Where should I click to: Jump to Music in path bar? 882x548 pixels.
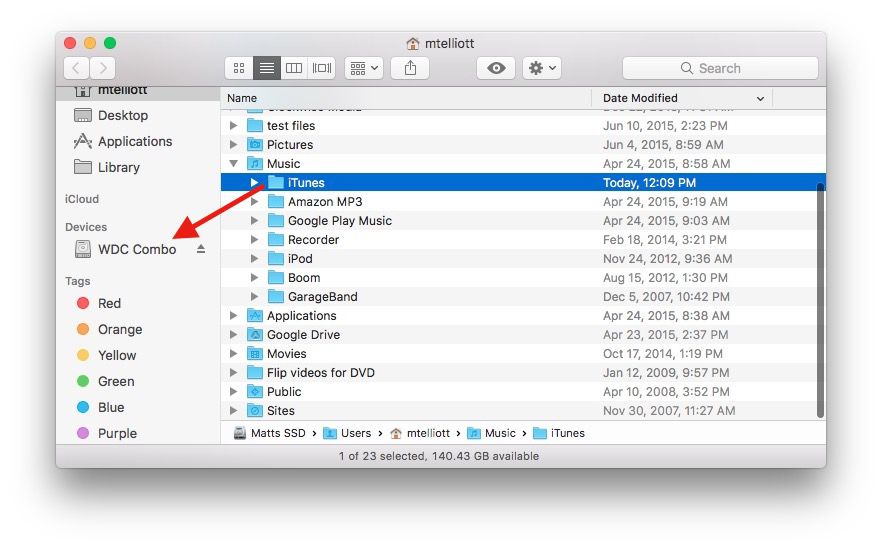coord(492,433)
